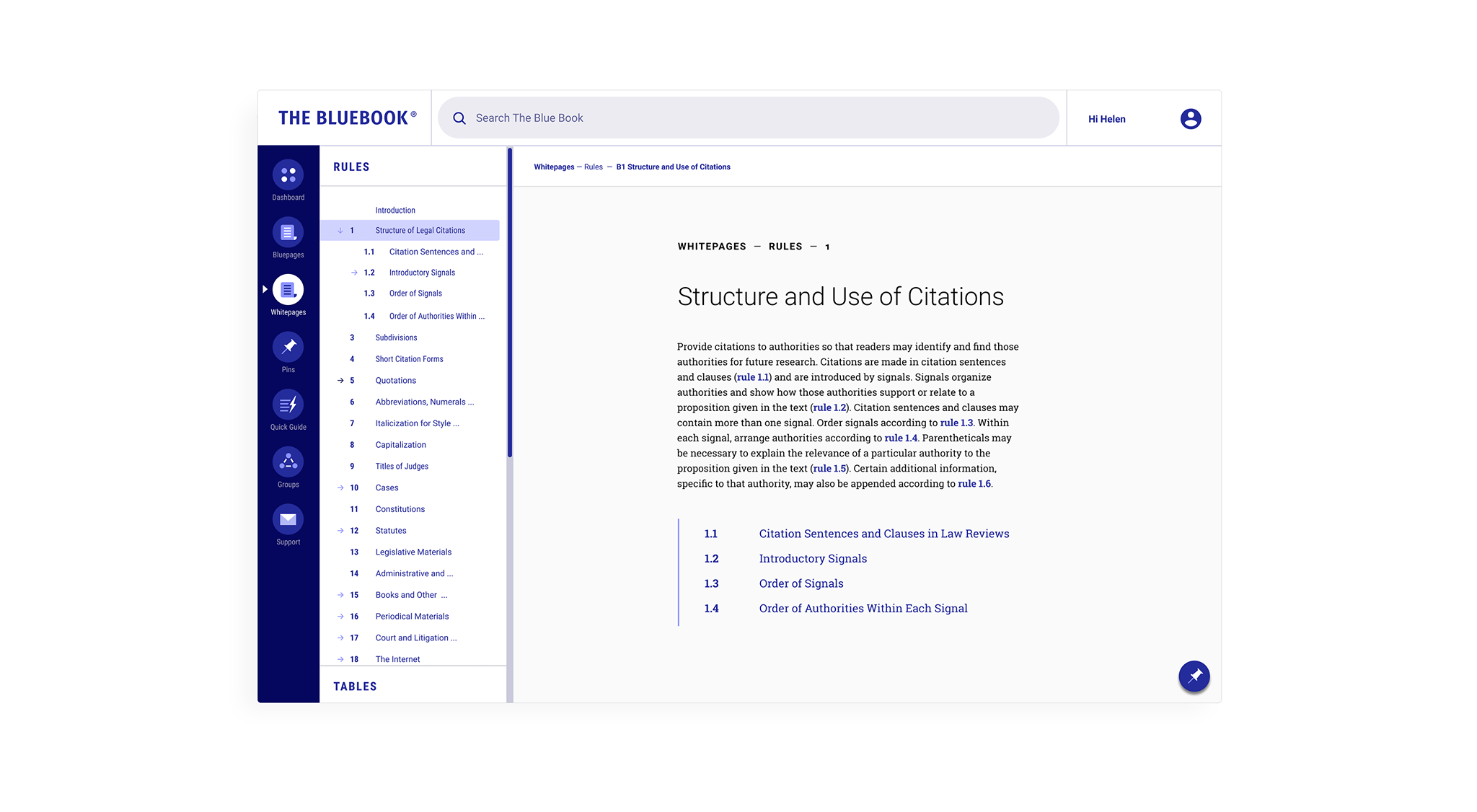Collapse rule 1 Structure of Legal Citations
The image size is (1477, 812).
tap(340, 231)
